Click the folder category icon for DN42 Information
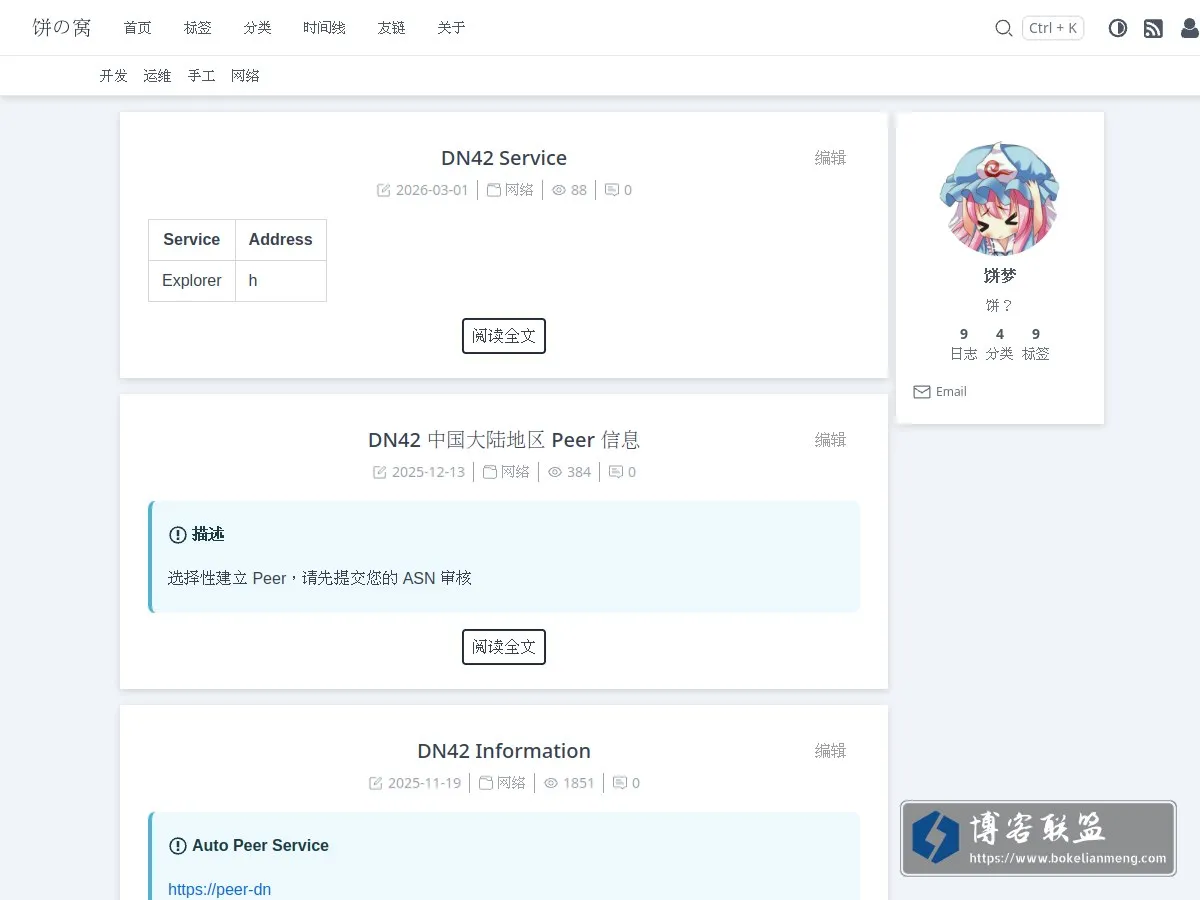1200x900 pixels. (485, 783)
